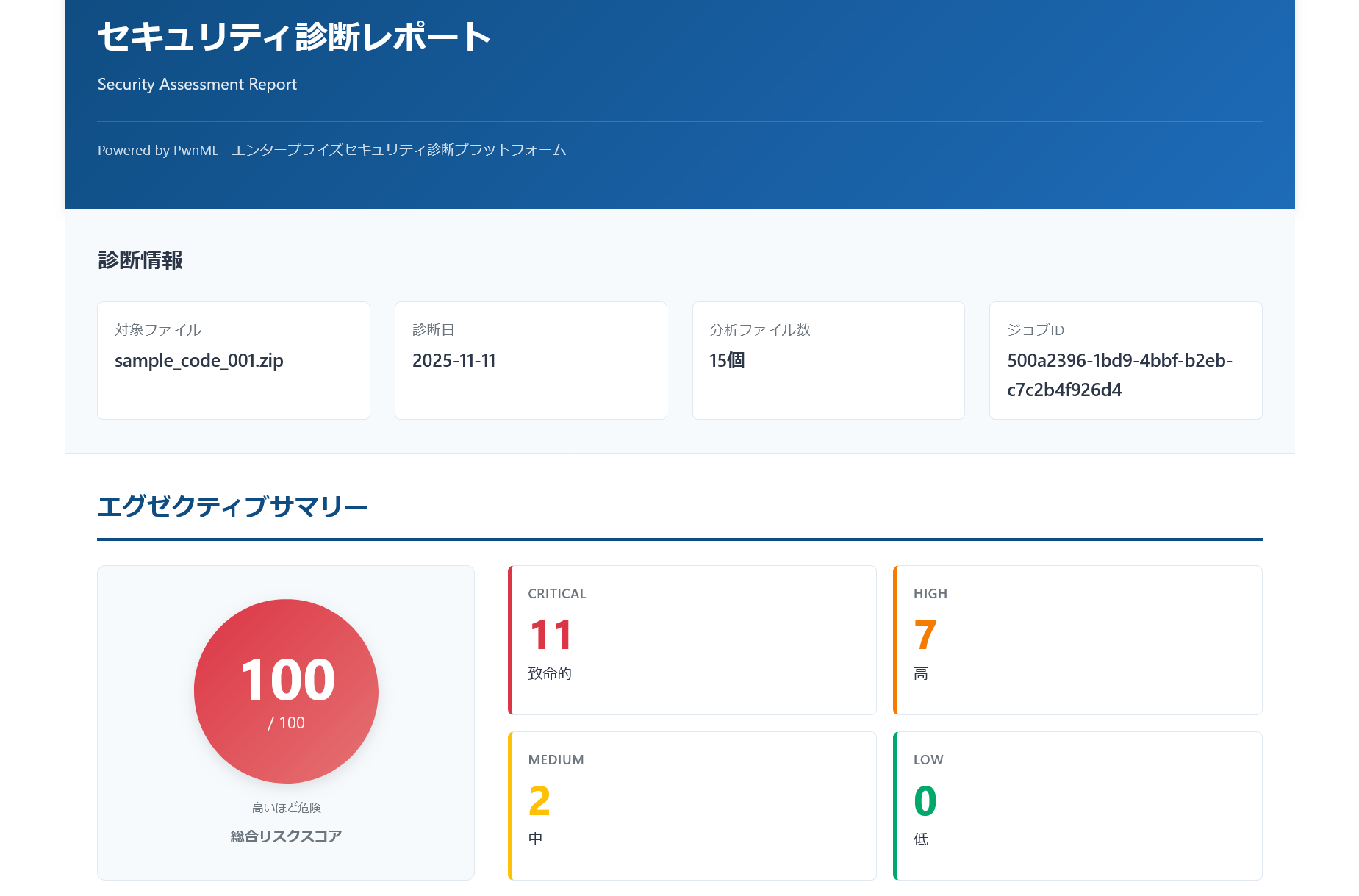Click the CRITICAL severity count card
This screenshot has height=896, width=1359.
pos(692,639)
